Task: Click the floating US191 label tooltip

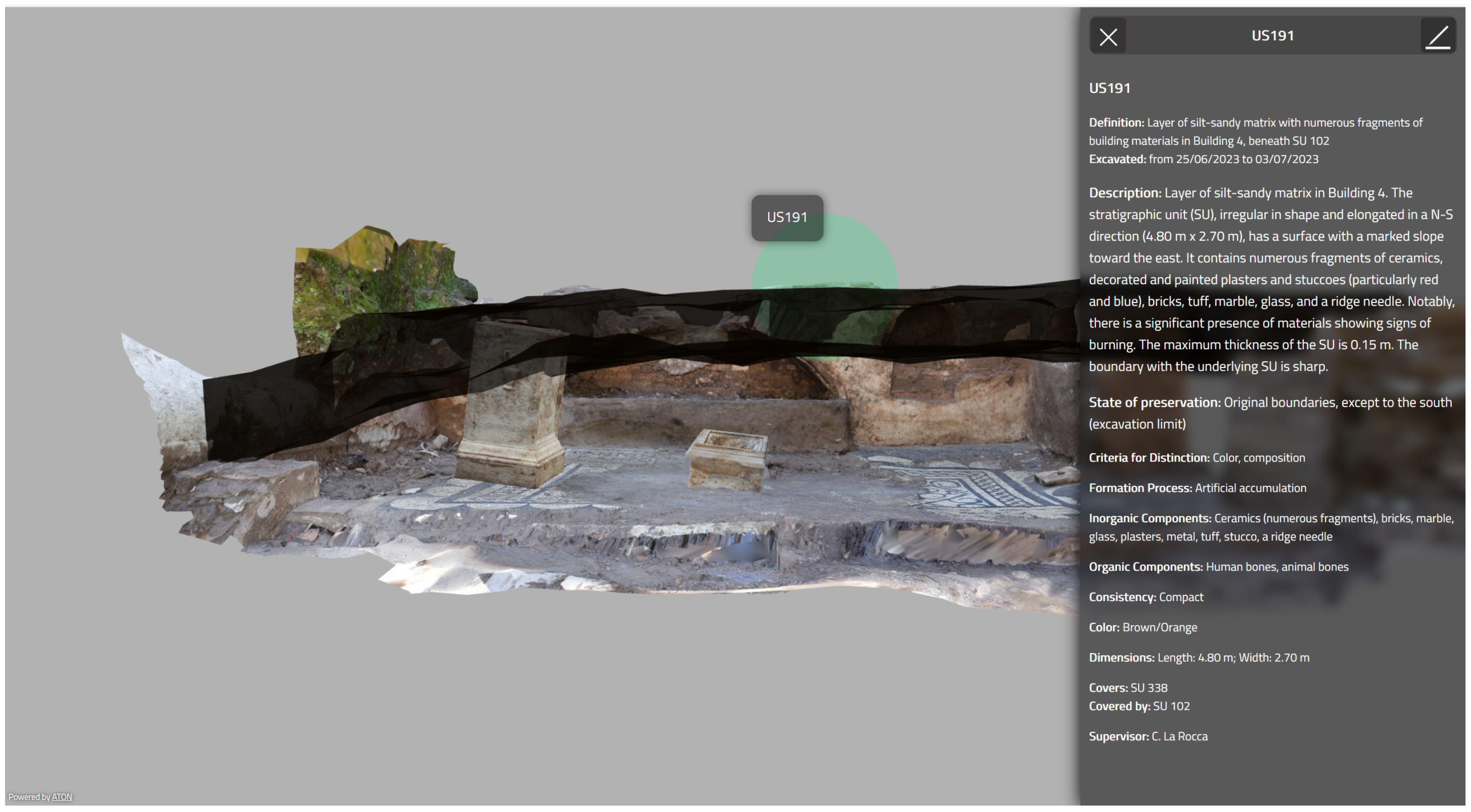Action: click(x=787, y=217)
